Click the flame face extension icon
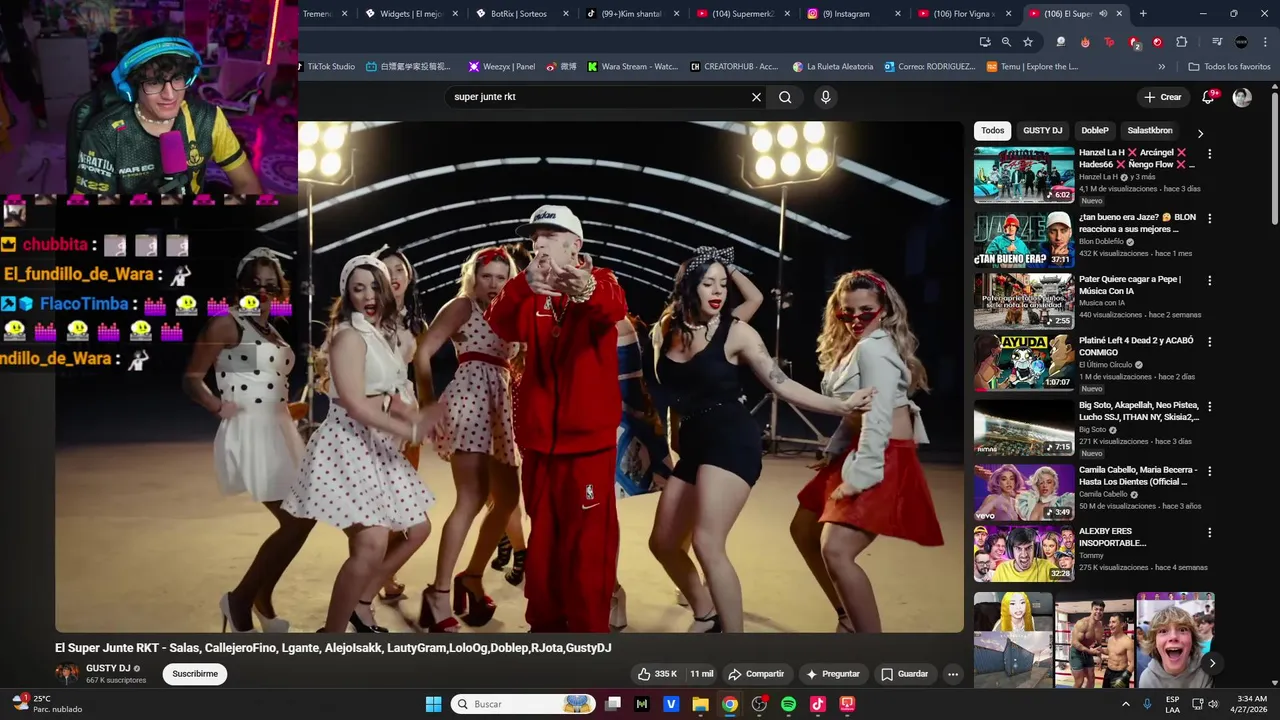This screenshot has width=1280, height=720. 1085,42
